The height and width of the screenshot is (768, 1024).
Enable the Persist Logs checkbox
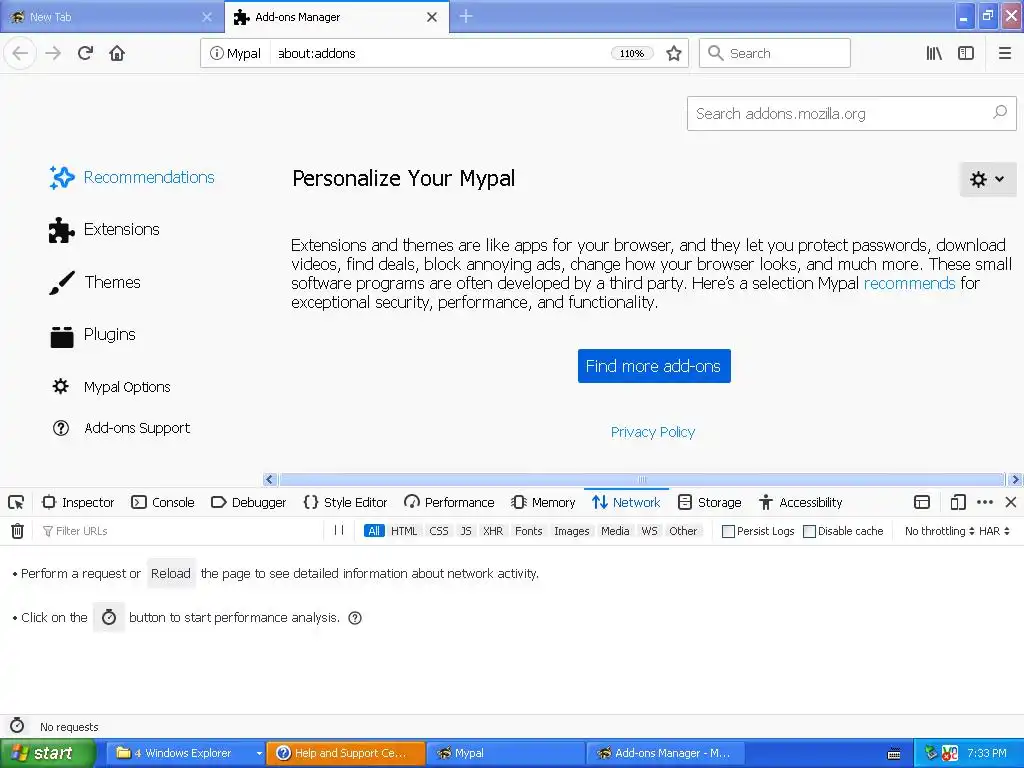point(728,531)
